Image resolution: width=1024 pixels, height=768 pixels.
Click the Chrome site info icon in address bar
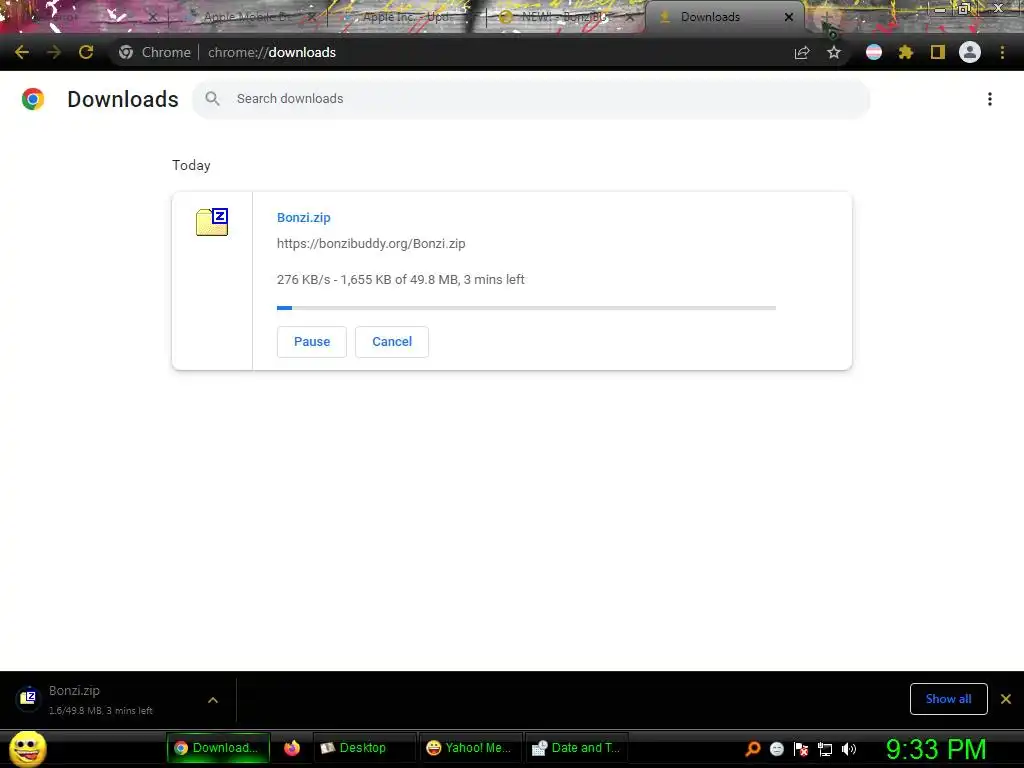pos(126,52)
